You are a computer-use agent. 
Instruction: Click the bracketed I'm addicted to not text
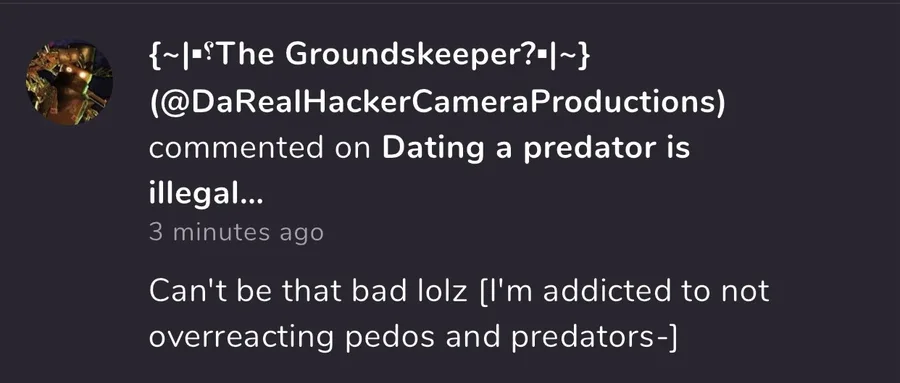(x=624, y=291)
